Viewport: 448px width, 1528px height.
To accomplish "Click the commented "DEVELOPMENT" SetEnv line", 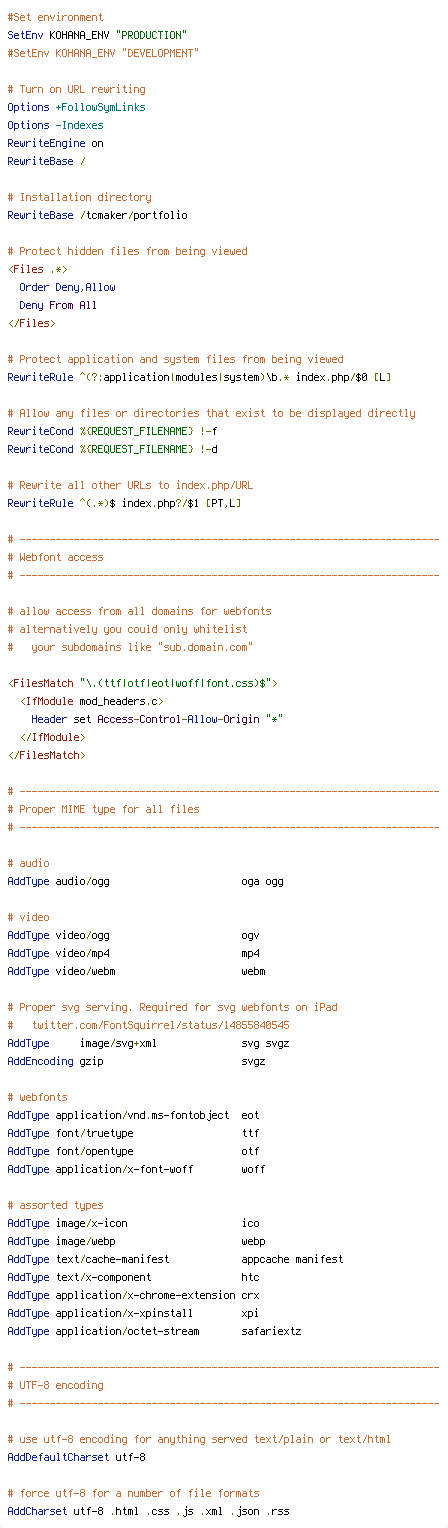I will click(103, 53).
